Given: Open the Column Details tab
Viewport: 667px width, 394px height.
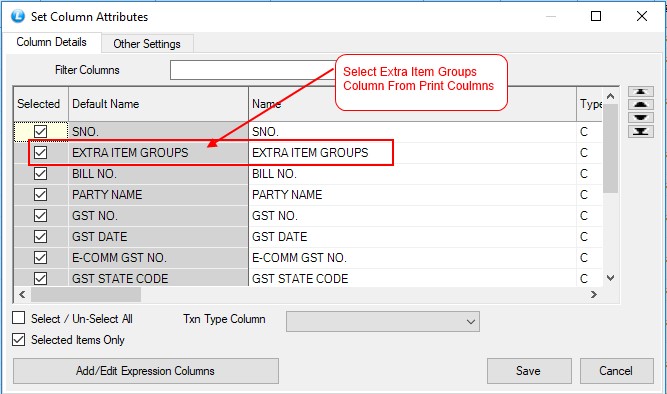Looking at the screenshot, I should [x=51, y=42].
